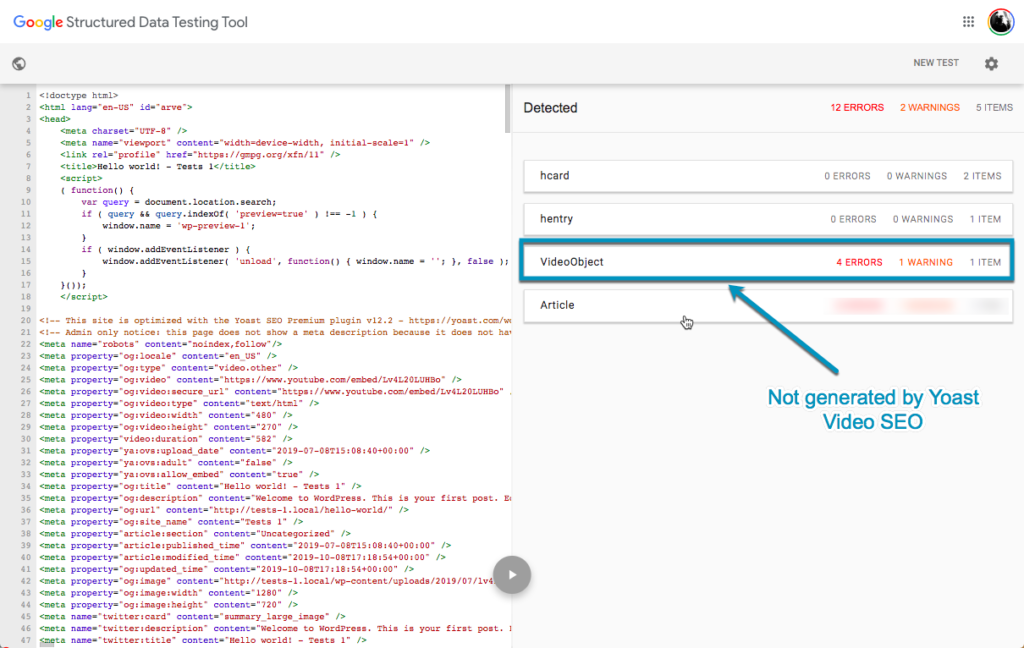This screenshot has width=1024, height=648.
Task: Click the meta name="robots" line
Action: click(x=161, y=344)
